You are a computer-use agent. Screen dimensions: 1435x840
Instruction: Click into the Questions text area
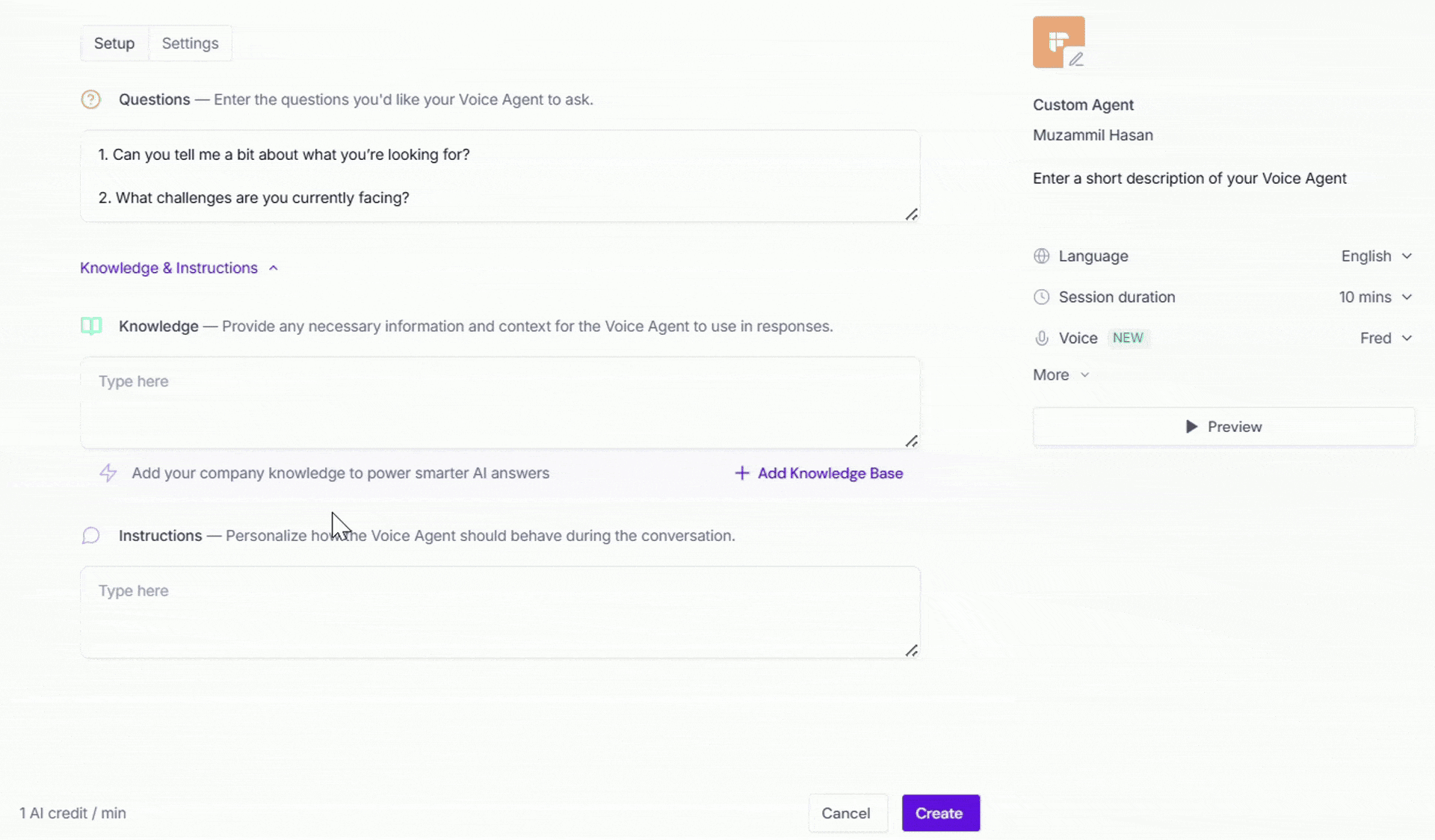(x=500, y=176)
